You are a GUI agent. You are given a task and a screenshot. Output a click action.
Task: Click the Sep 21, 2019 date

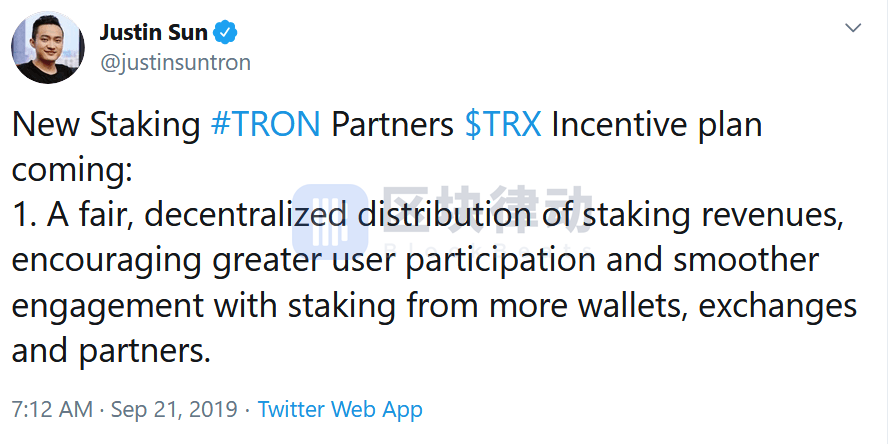tap(174, 409)
